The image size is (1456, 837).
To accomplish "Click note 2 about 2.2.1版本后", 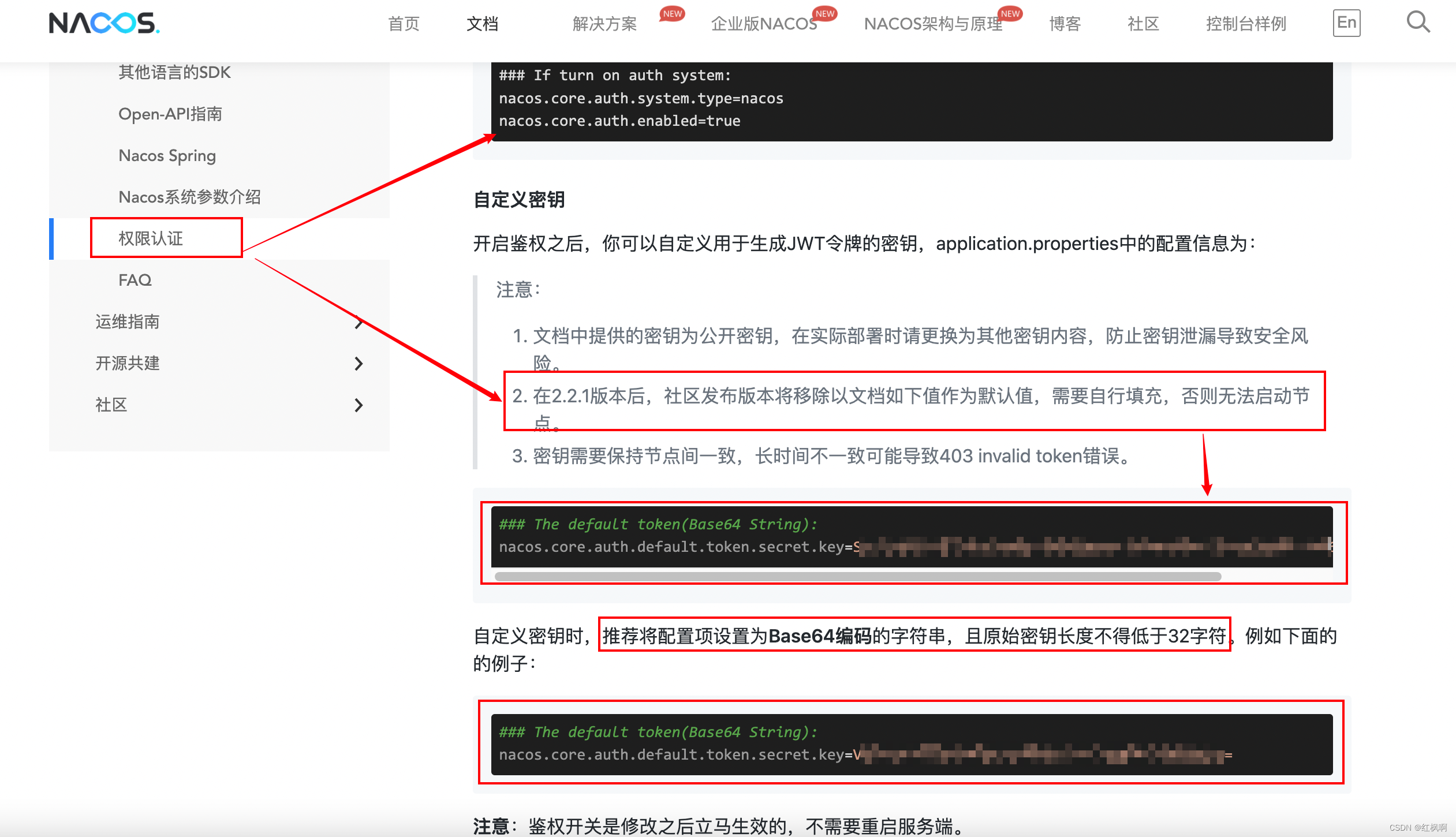I will pyautogui.click(x=911, y=409).
